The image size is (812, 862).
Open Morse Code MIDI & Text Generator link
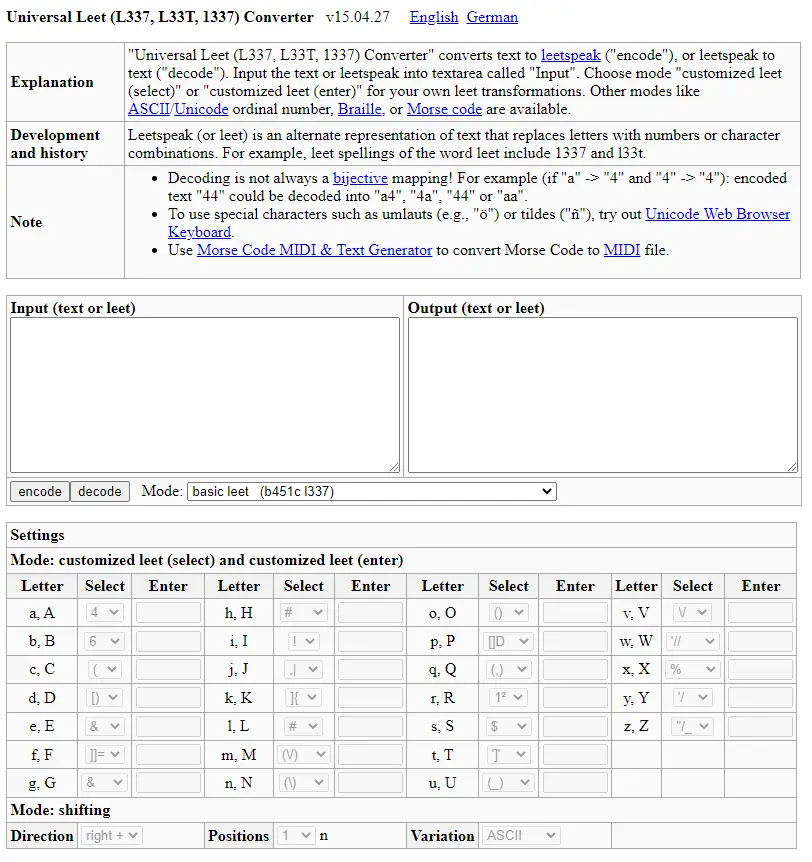tap(314, 250)
